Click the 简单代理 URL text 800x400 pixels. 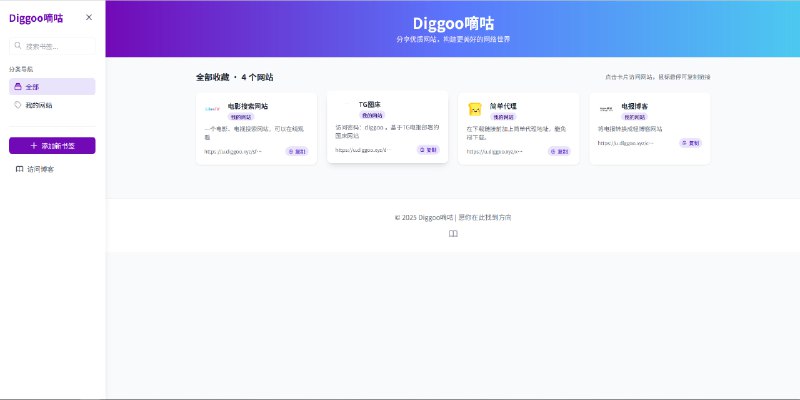point(495,152)
